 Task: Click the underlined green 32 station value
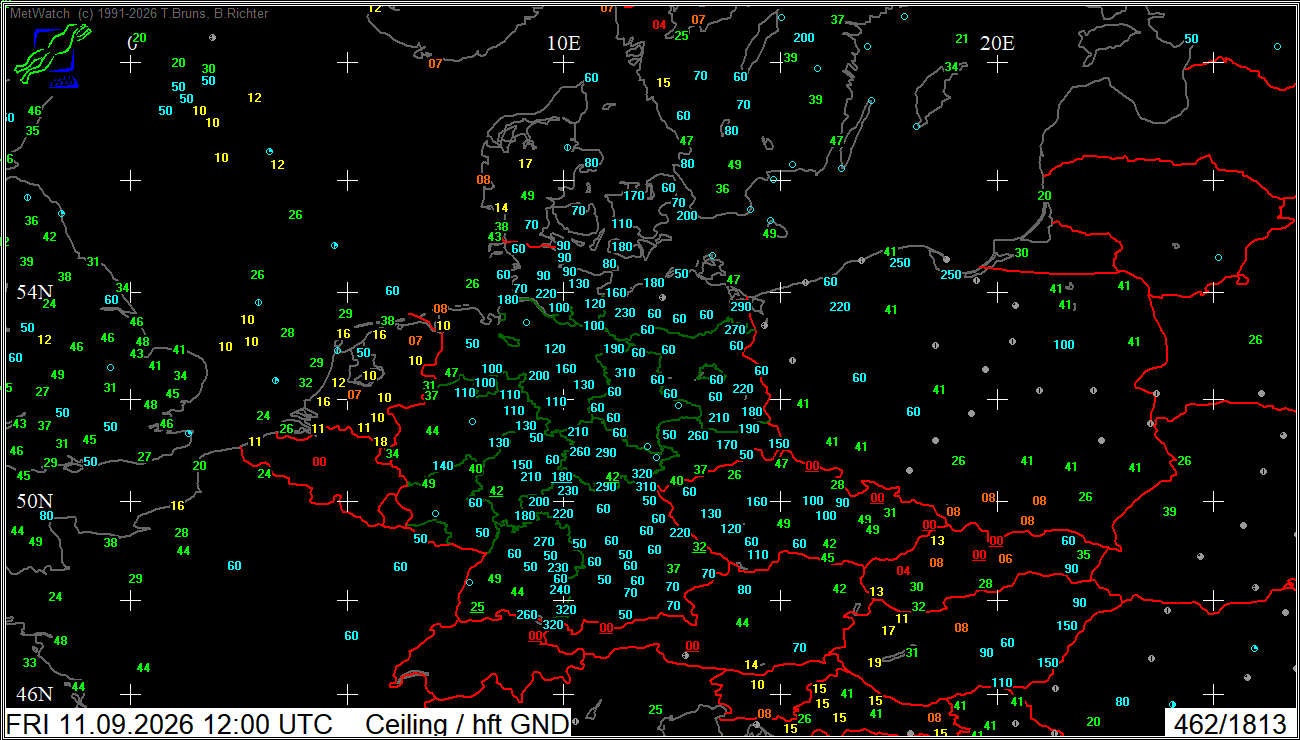point(699,547)
